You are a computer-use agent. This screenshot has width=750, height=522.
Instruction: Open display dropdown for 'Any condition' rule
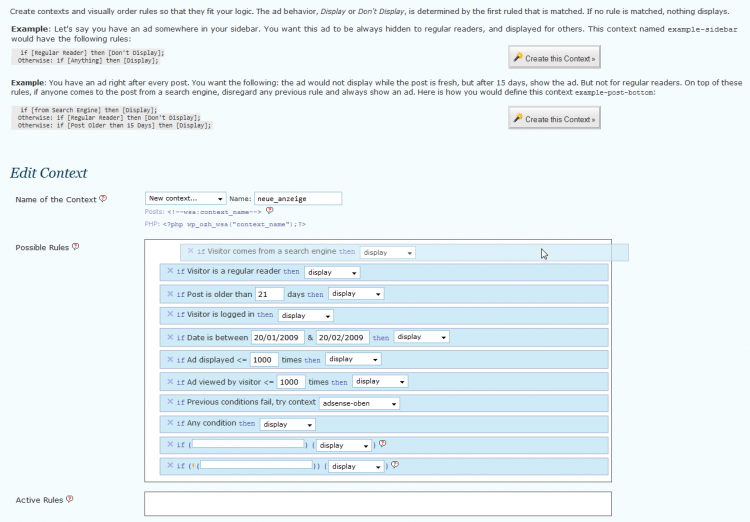[x=287, y=424]
